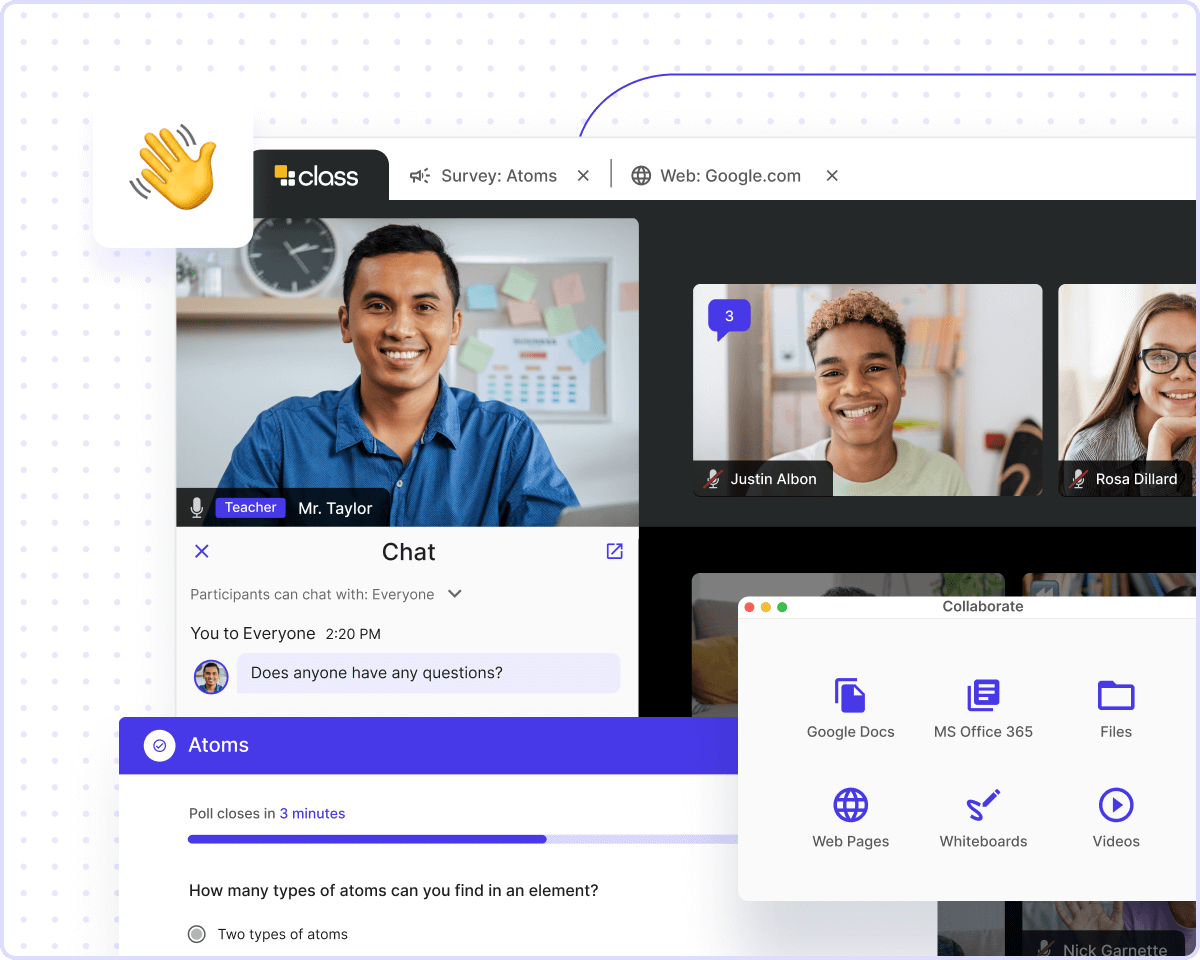Screen dimensions: 1200x960
Task: Unmute Justin Albon's microphone
Action: [713, 479]
